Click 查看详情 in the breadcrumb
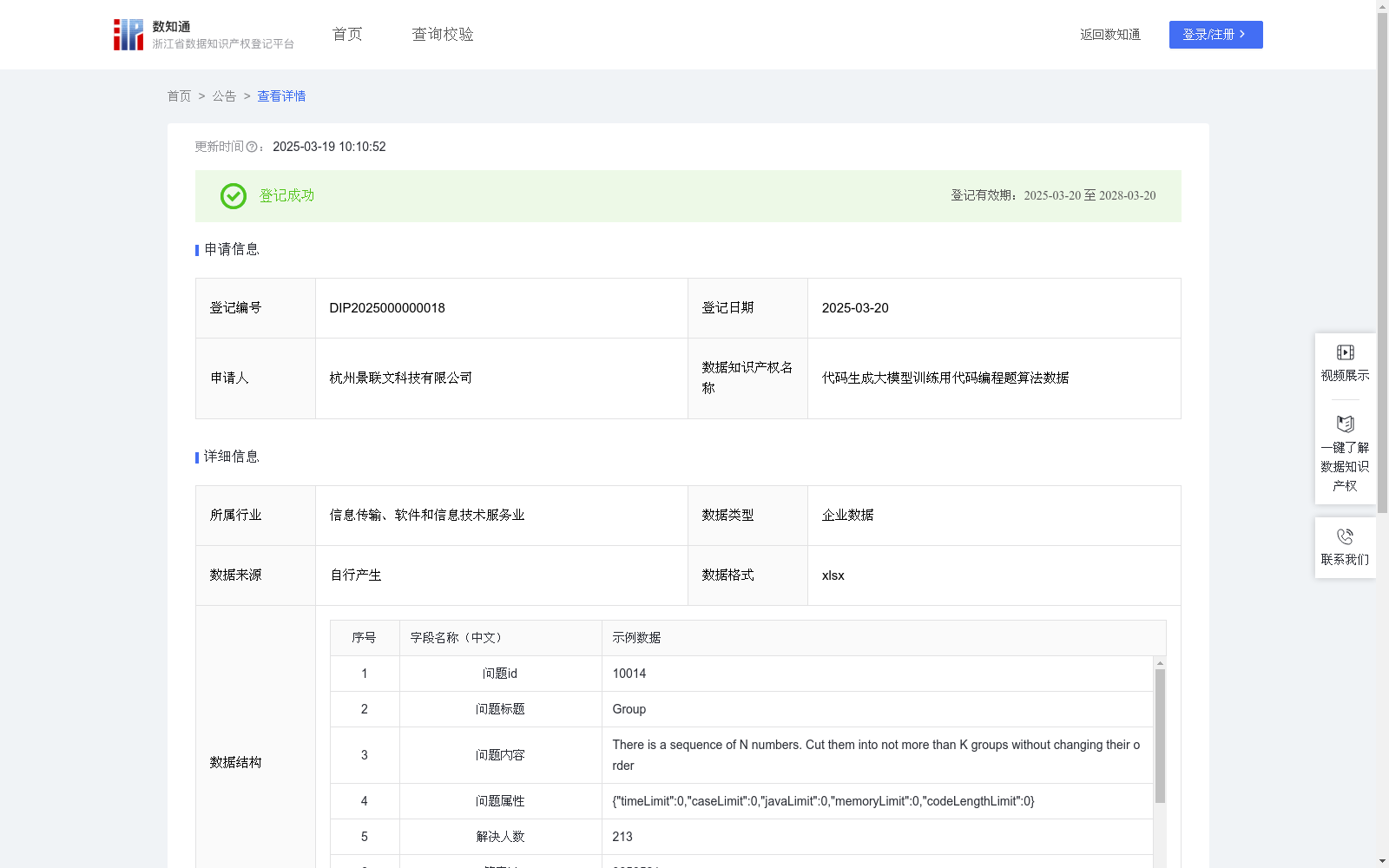The height and width of the screenshot is (868, 1389). (281, 96)
